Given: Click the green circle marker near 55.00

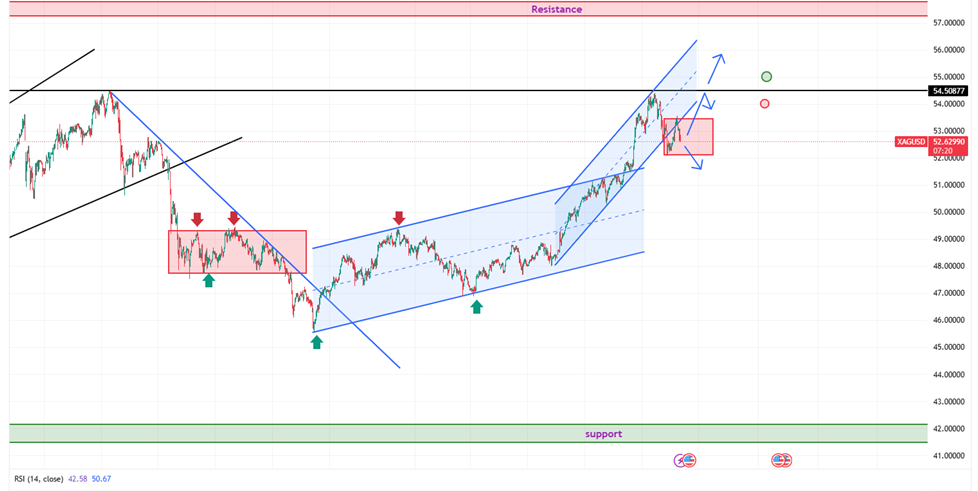Looking at the screenshot, I should (x=766, y=76).
